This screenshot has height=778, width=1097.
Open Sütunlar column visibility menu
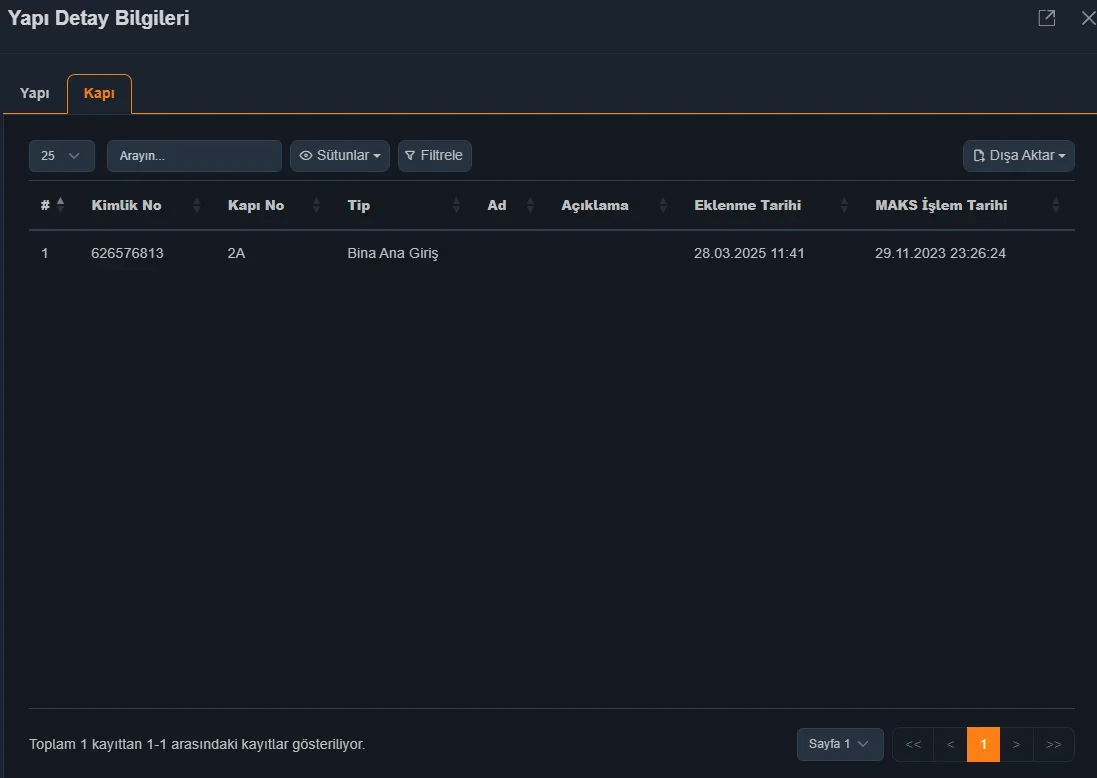point(340,156)
